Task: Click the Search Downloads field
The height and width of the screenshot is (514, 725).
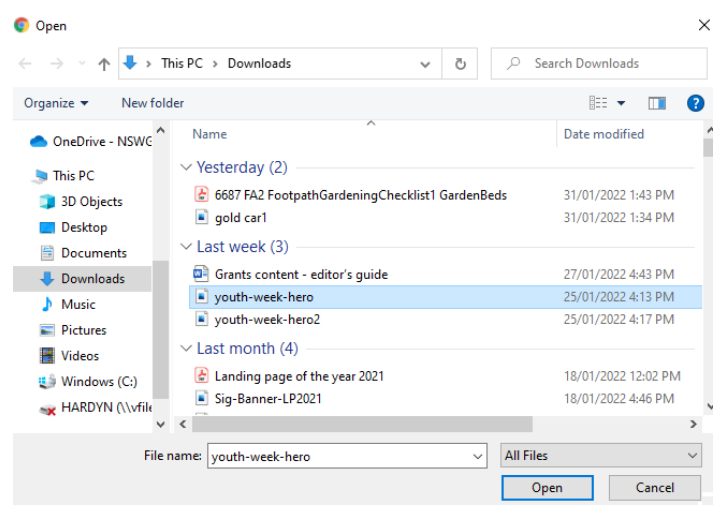Action: click(599, 63)
